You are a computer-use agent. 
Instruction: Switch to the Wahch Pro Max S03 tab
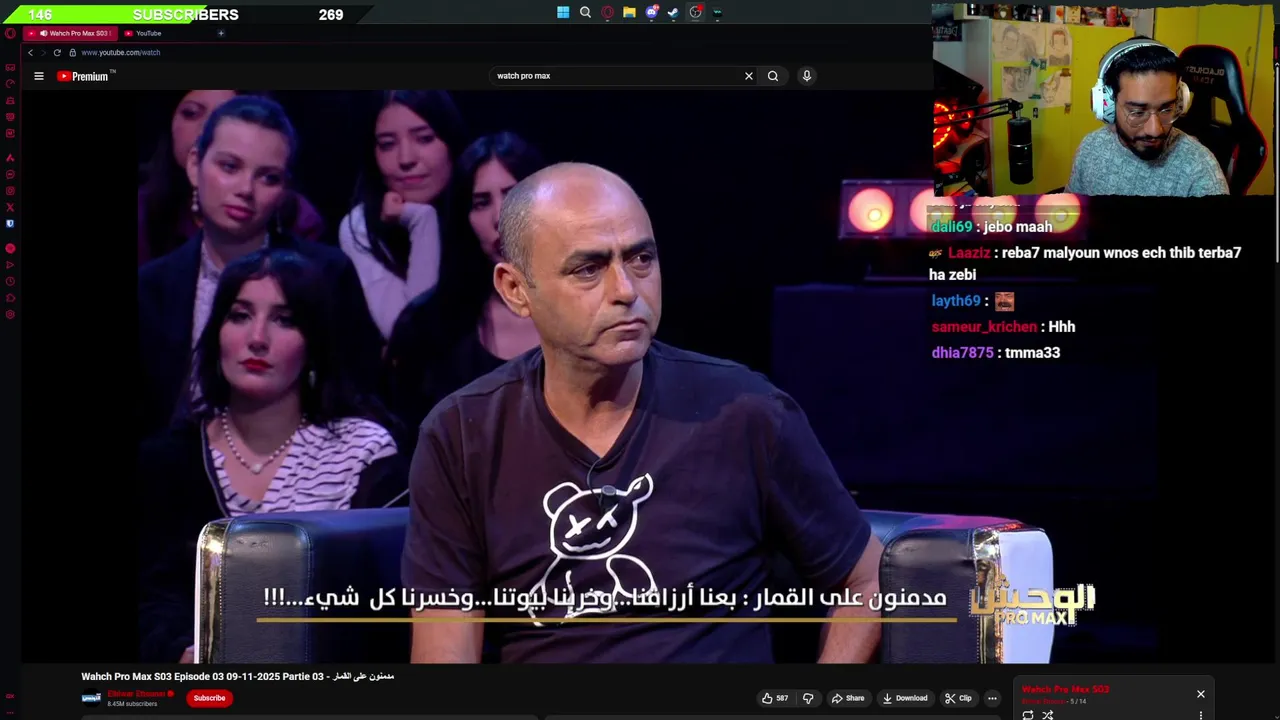tap(69, 33)
